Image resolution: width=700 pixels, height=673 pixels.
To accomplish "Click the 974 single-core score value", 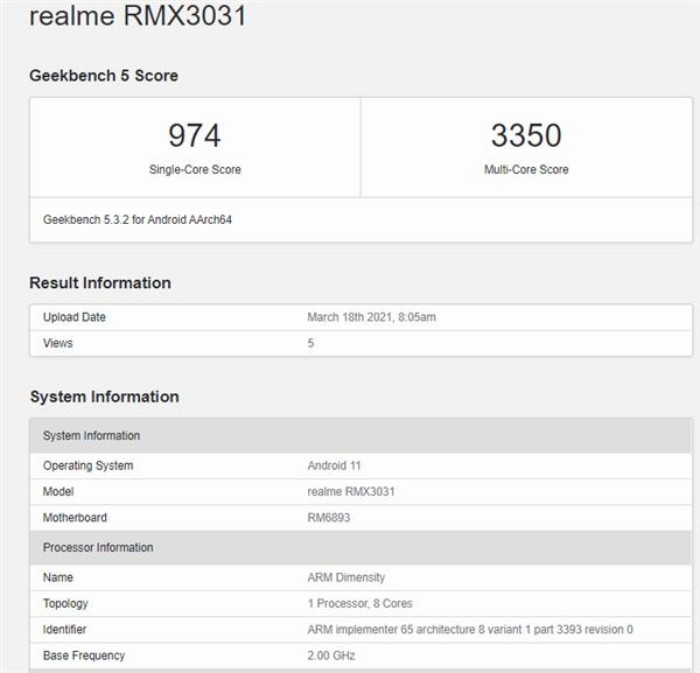I will click(195, 135).
